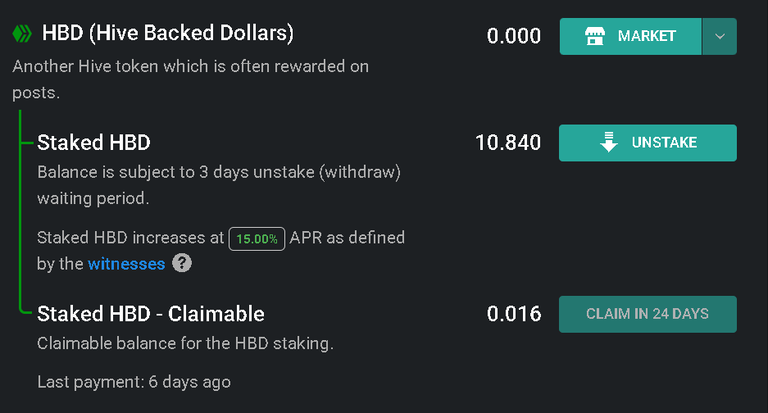Select the HBD (Hive Backed Dollars) heading

[x=168, y=33]
